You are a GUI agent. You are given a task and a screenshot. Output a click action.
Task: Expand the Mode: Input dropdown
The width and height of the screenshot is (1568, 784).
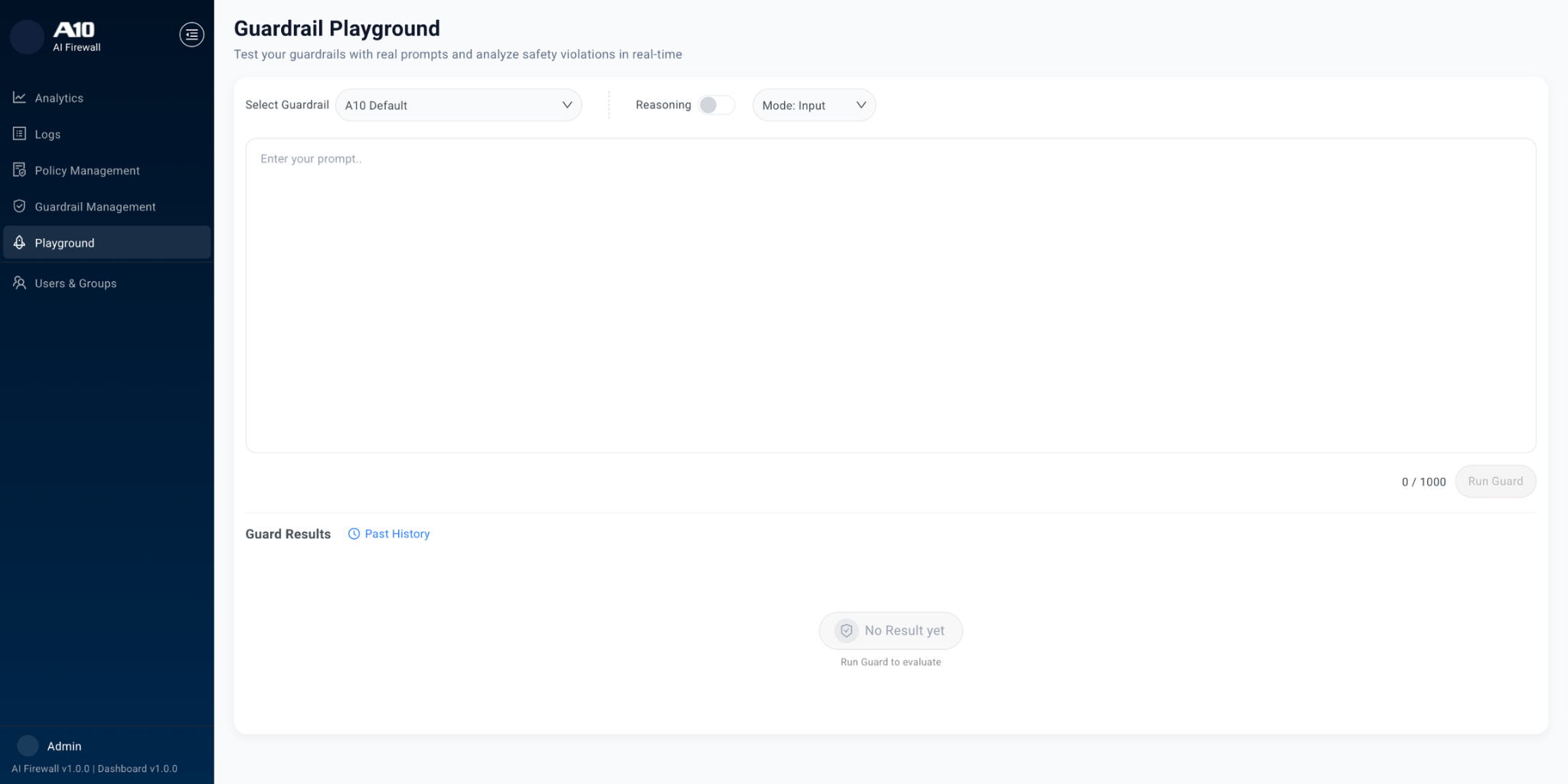(x=813, y=105)
